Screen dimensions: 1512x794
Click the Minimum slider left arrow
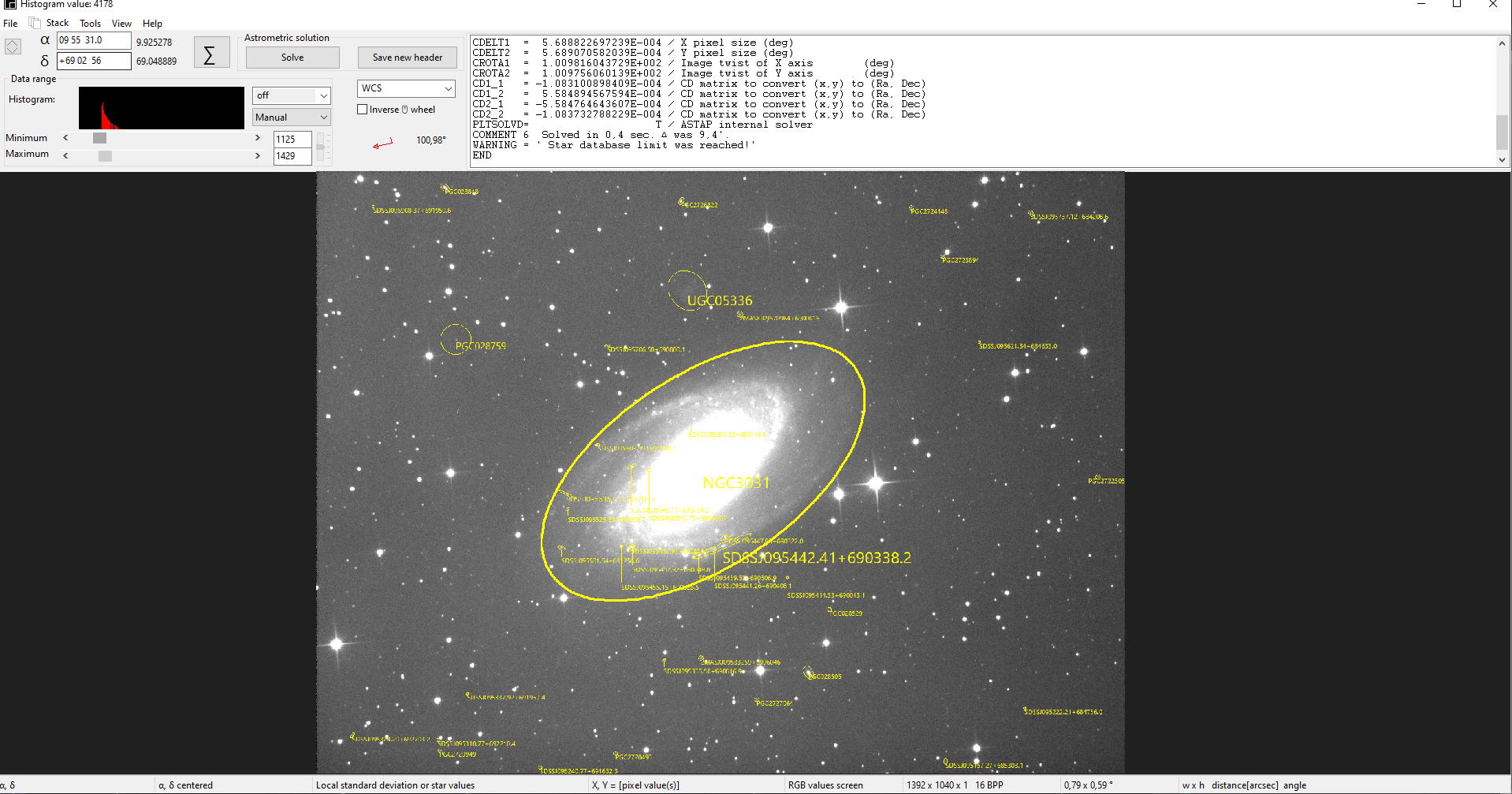click(65, 138)
